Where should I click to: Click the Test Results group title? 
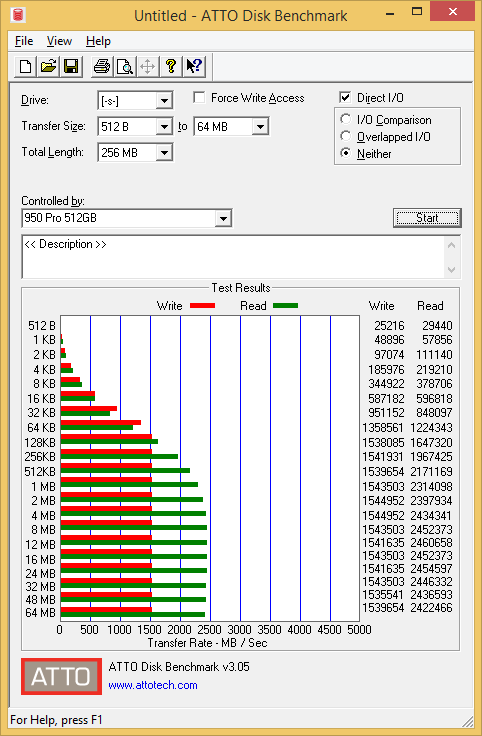click(241, 288)
